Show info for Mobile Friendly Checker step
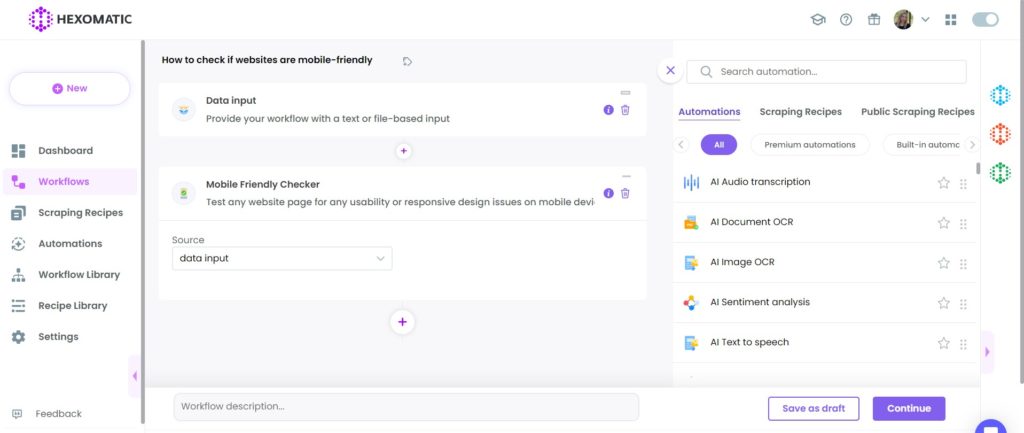Screen dimensions: 1024x433 click(x=608, y=193)
